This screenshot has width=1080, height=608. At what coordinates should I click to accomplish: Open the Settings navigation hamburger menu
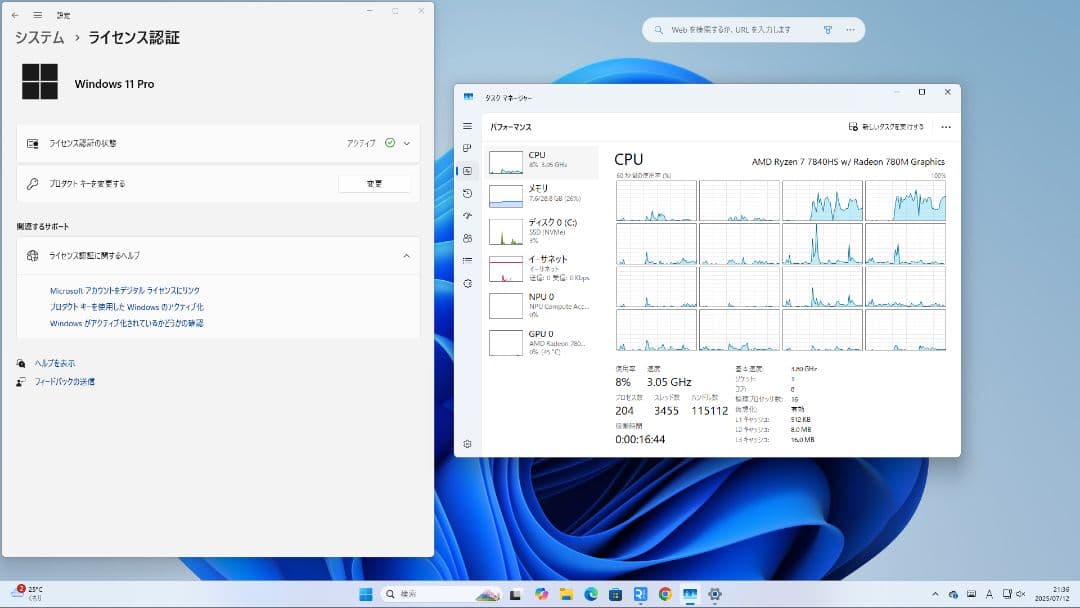point(38,14)
